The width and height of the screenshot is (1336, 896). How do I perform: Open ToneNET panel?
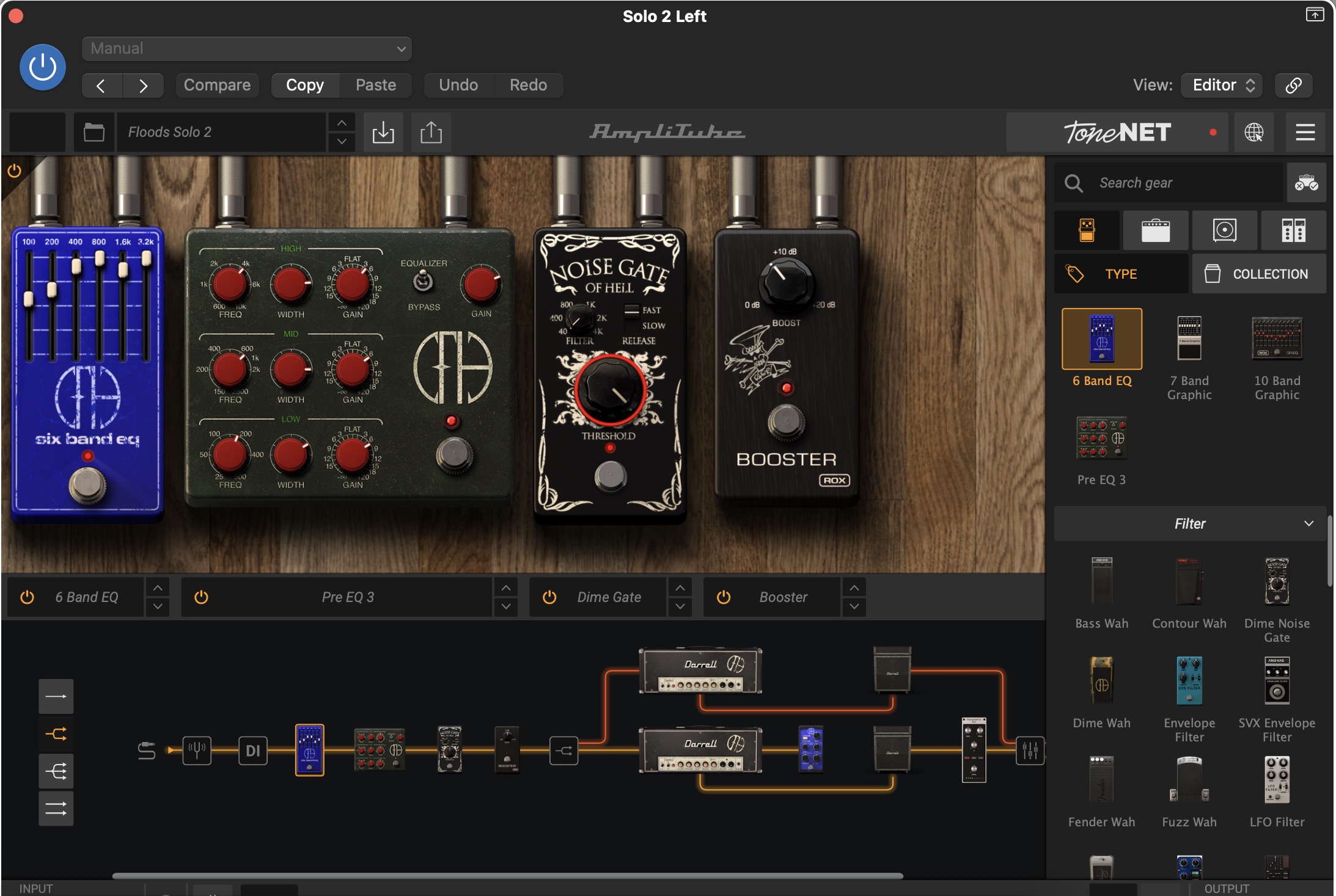click(1117, 132)
